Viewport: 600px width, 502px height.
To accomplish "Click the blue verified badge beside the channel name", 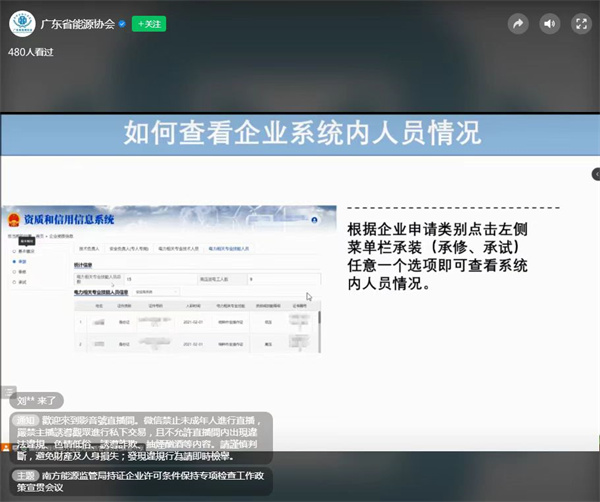I will (123, 23).
